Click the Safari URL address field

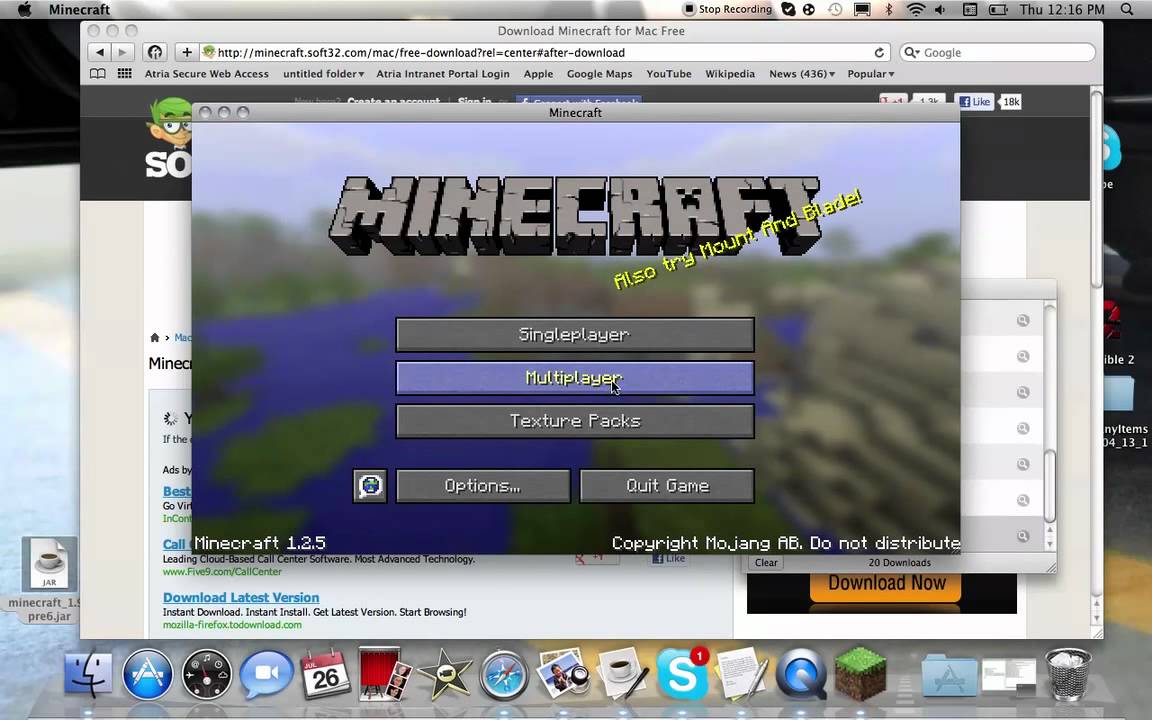[x=544, y=53]
